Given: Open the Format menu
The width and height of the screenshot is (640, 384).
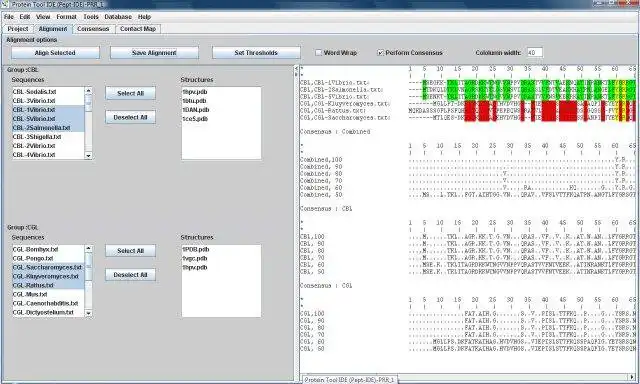Looking at the screenshot, I should (x=66, y=17).
